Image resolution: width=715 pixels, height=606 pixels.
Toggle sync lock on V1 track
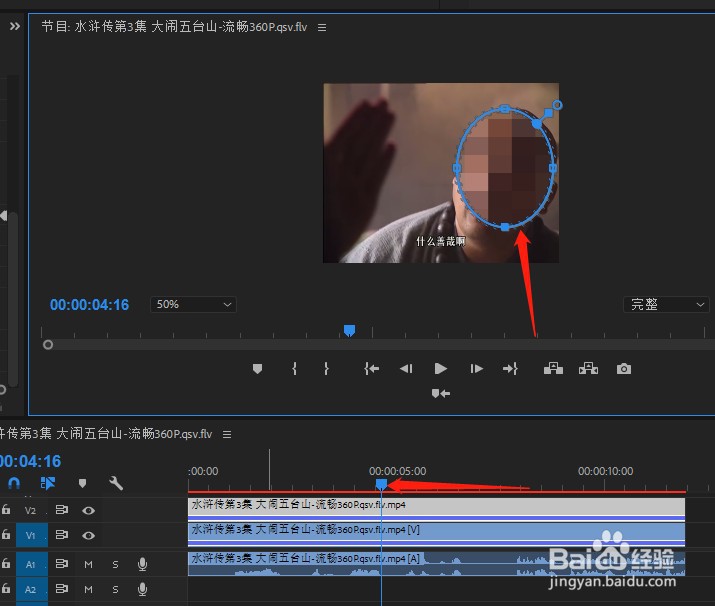(62, 534)
